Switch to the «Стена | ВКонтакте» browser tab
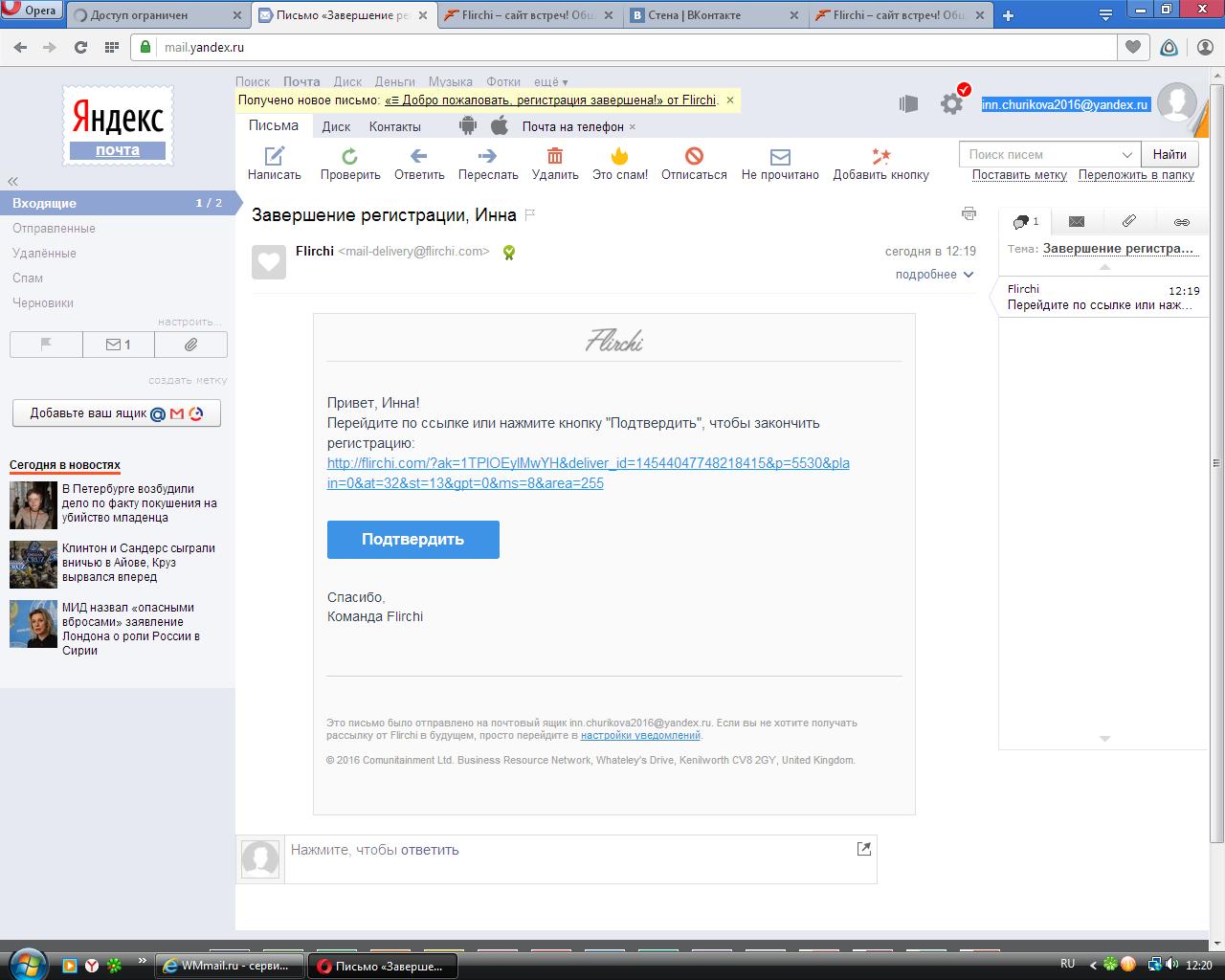The height and width of the screenshot is (980, 1225). click(716, 15)
